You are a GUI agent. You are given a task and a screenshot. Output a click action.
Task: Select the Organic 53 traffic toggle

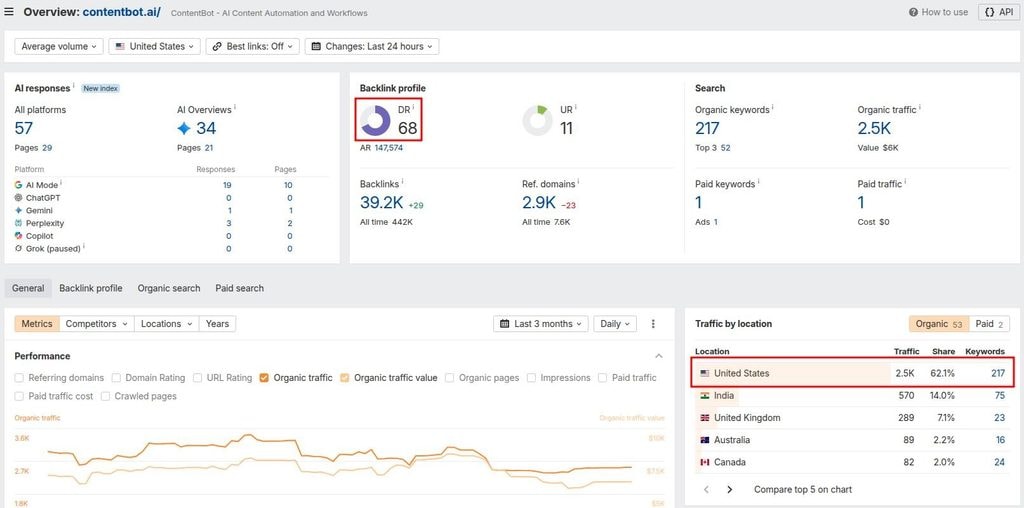point(939,324)
